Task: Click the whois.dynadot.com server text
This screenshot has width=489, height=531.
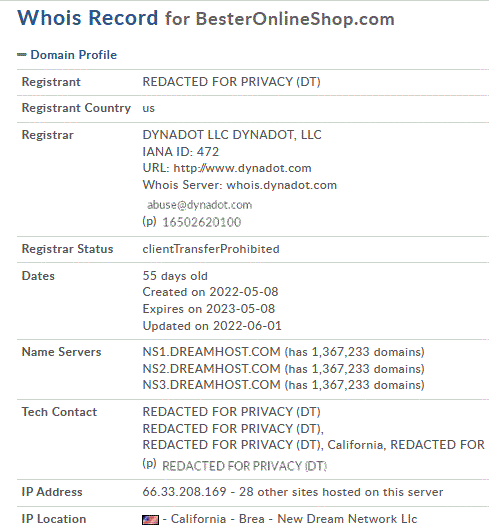Action: [x=282, y=185]
